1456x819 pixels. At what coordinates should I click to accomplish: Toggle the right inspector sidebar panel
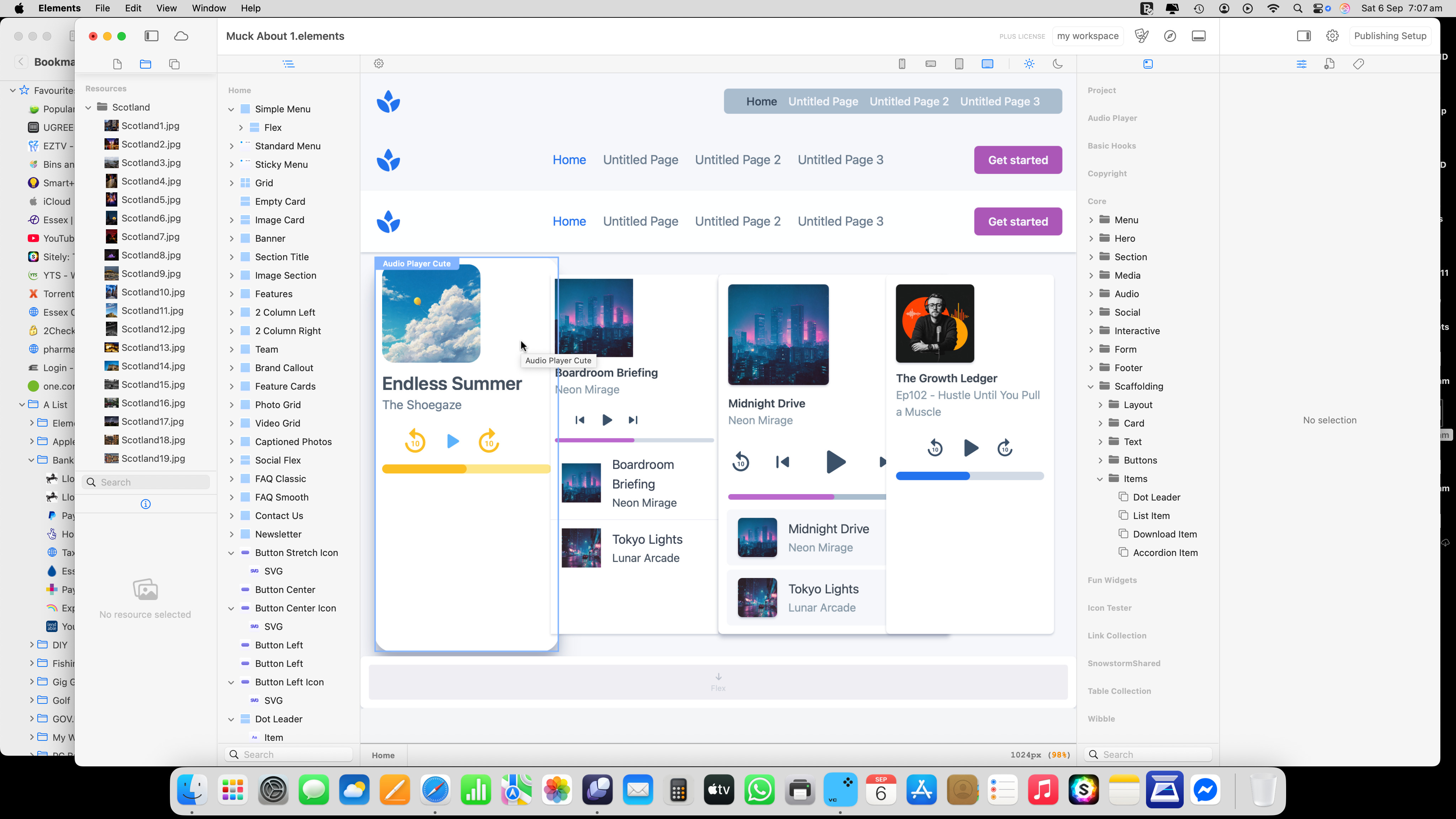click(1304, 36)
